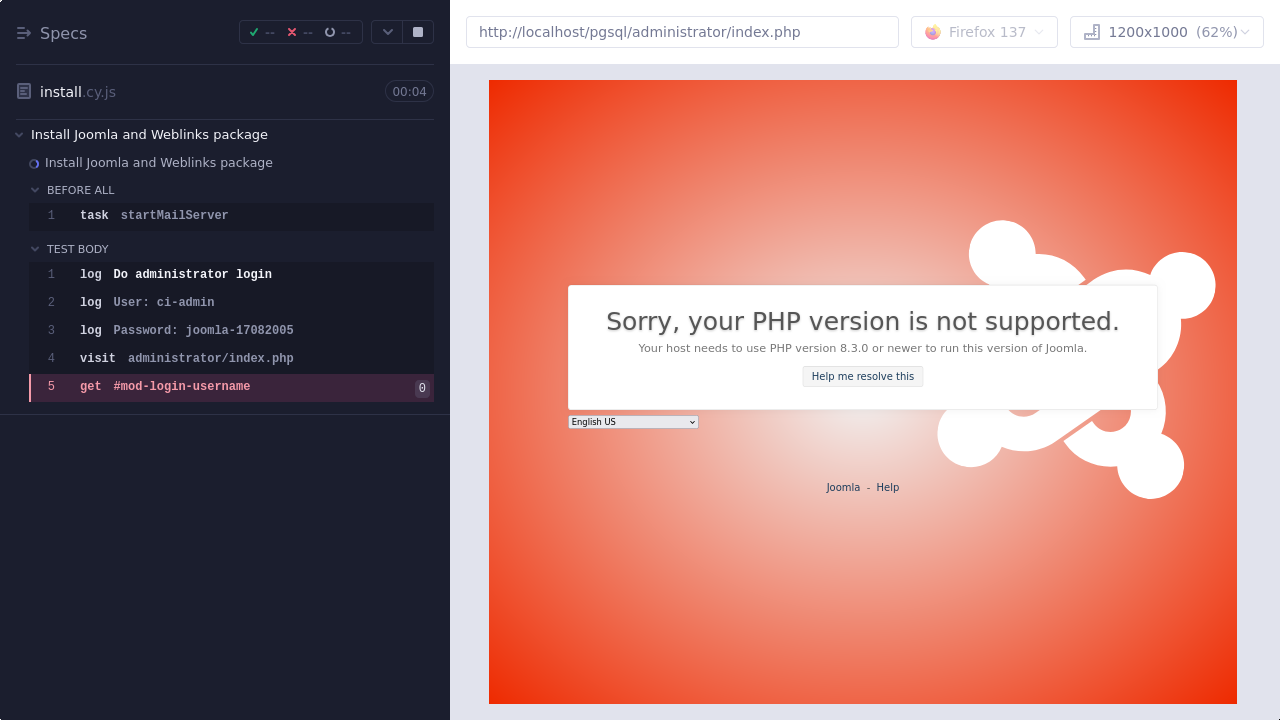Screen dimensions: 1280x720
Task: Click the pending tests spinner indicator
Action: (330, 32)
